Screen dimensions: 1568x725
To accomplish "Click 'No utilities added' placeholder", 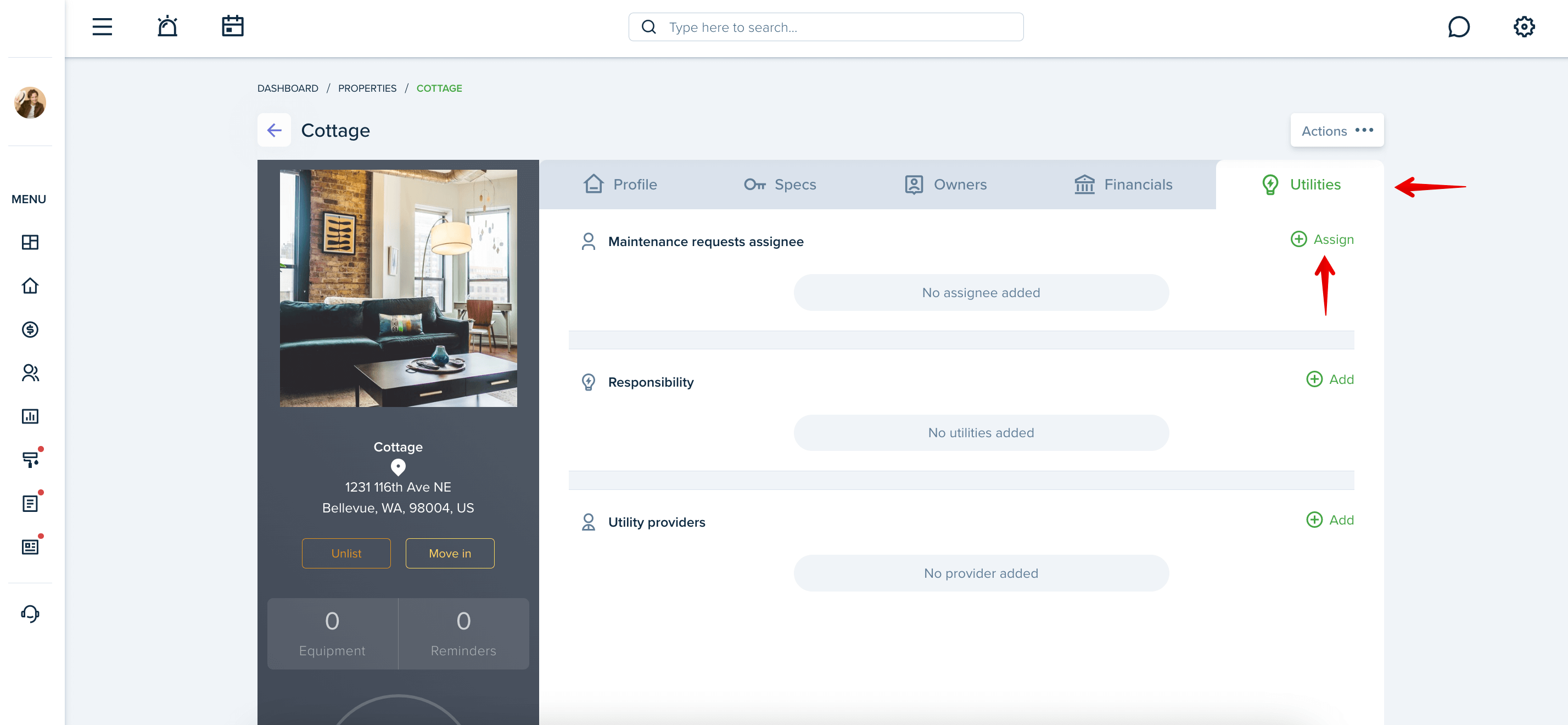I will (x=981, y=433).
